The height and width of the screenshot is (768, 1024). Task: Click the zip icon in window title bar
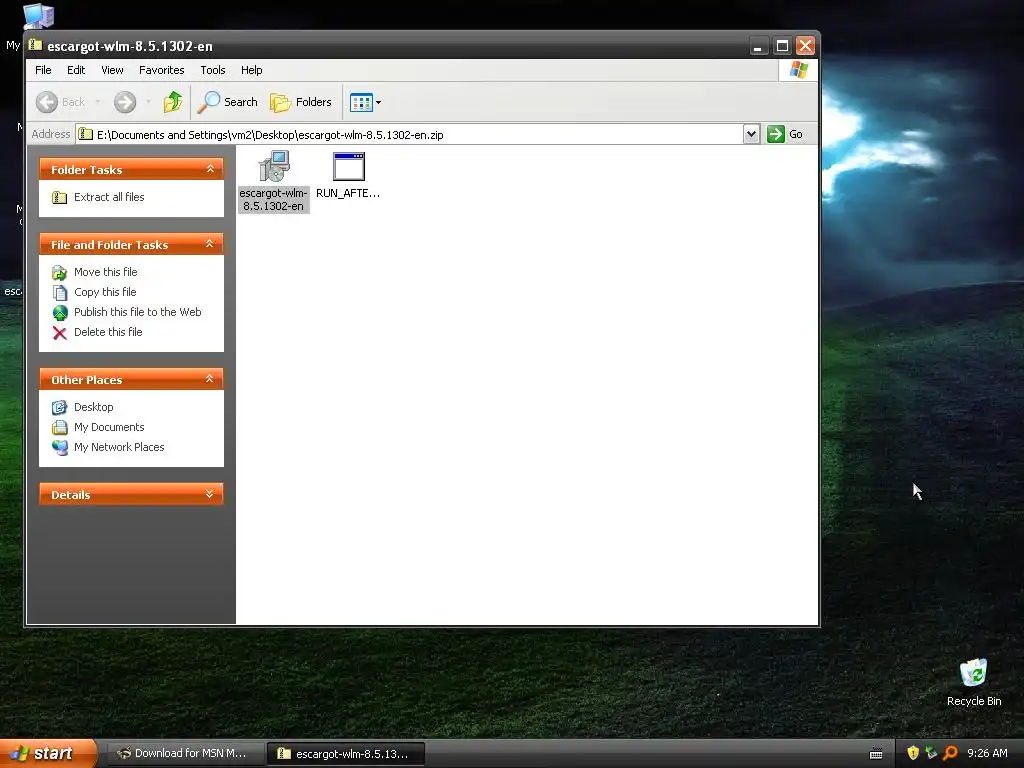pyautogui.click(x=35, y=45)
